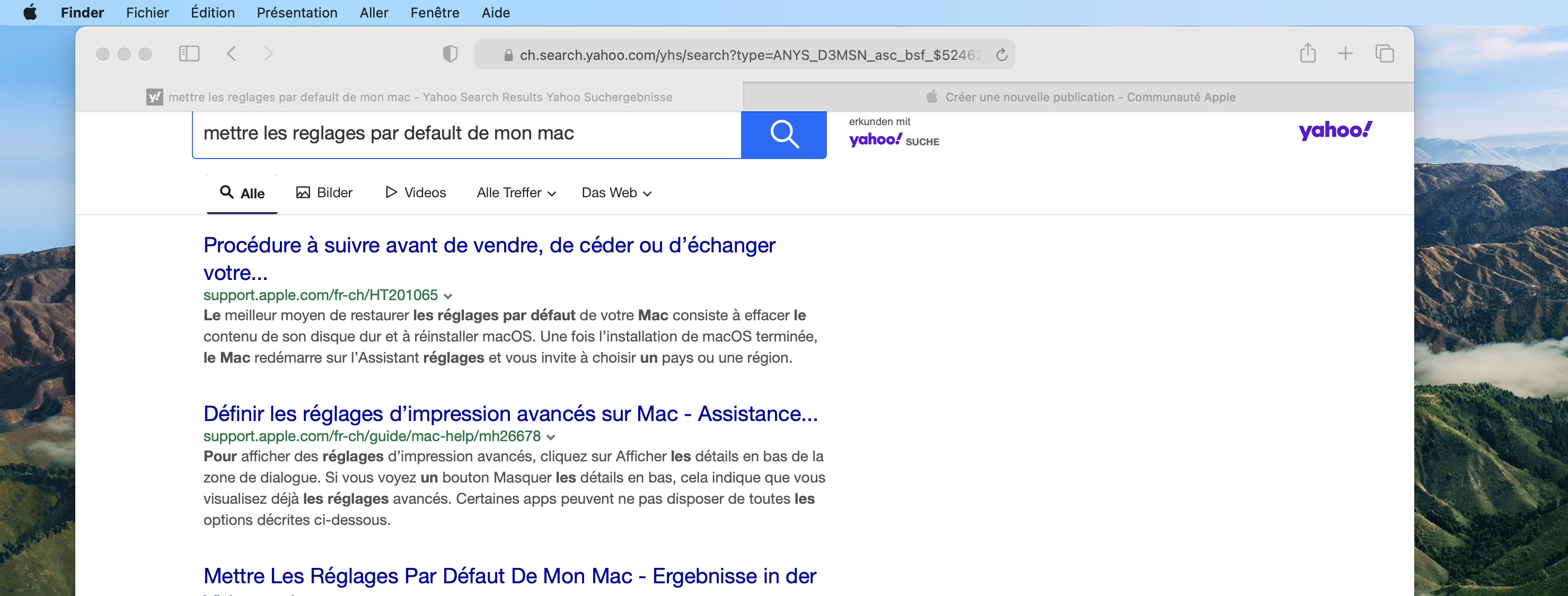This screenshot has height=596, width=1568.
Task: Show tab overview icon
Action: click(x=1384, y=54)
